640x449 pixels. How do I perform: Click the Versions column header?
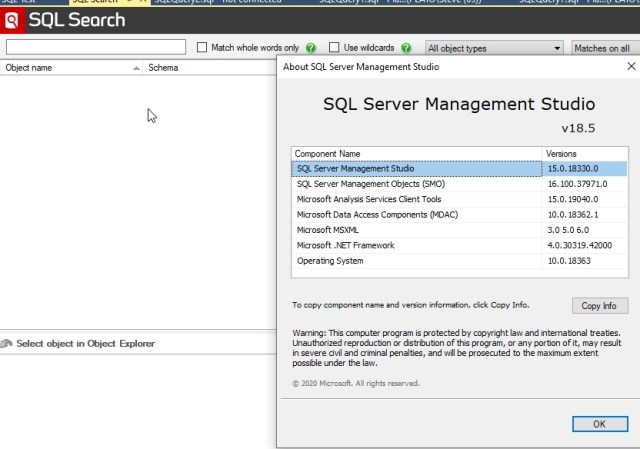(x=584, y=153)
